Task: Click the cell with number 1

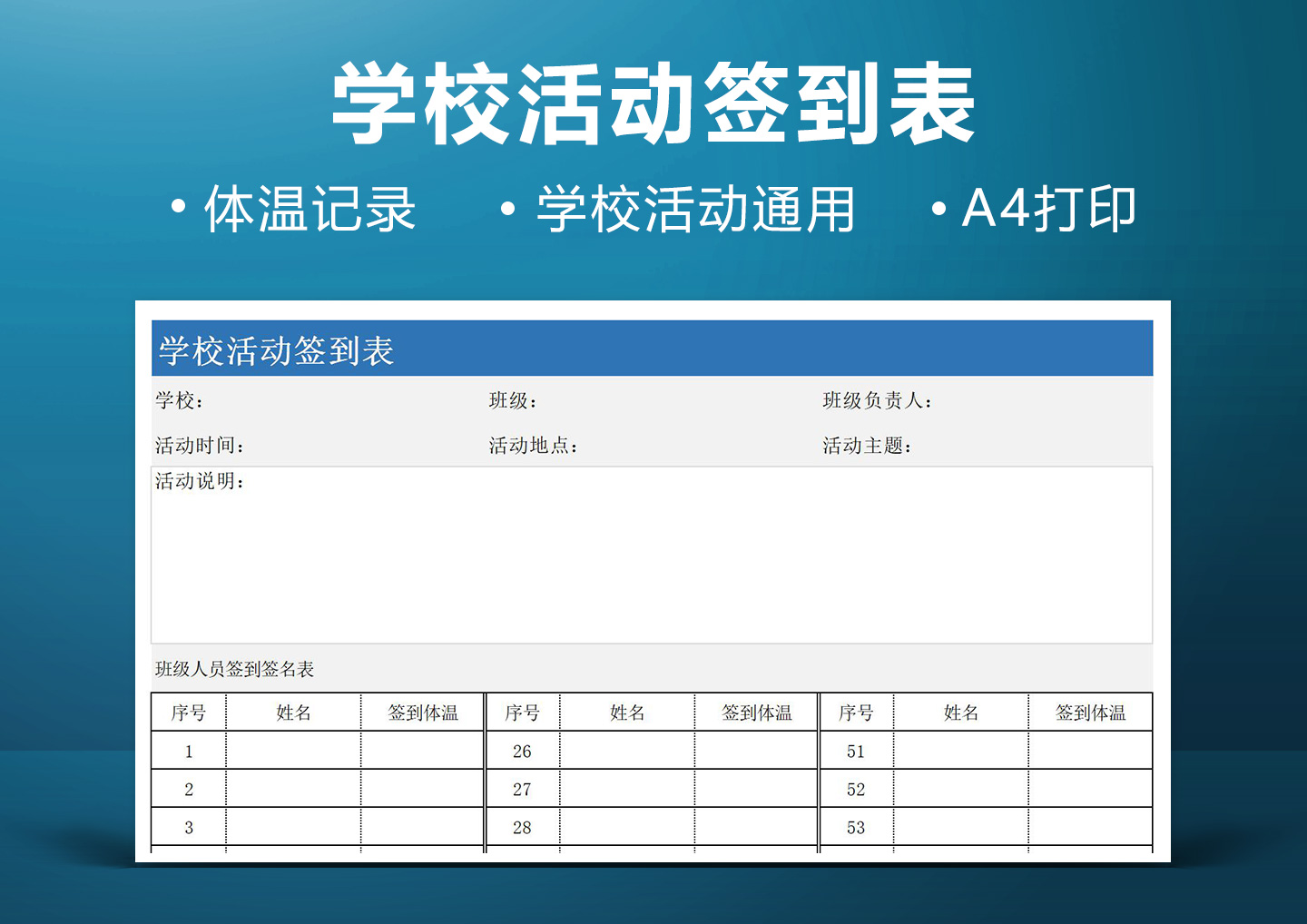Action: (189, 751)
